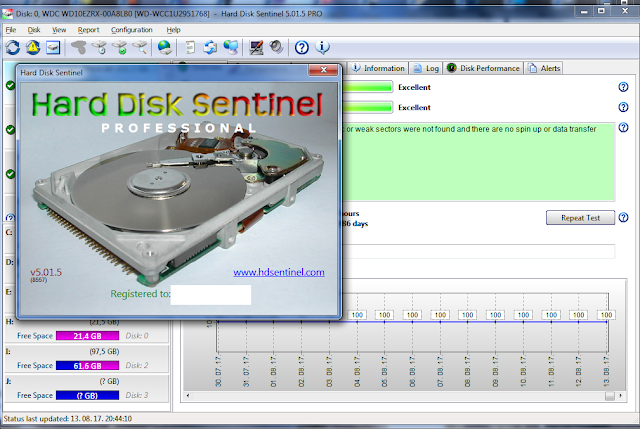Click the blue framed hard disk icon

click(x=53, y=48)
